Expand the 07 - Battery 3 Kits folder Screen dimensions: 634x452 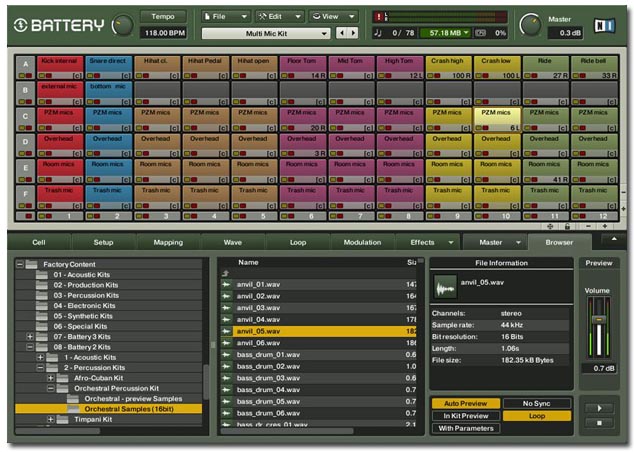[30, 336]
